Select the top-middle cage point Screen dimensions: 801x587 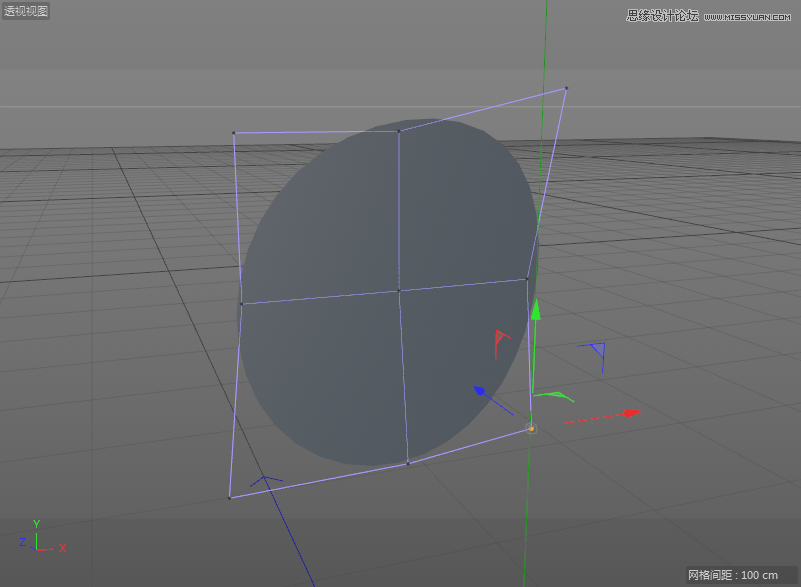tap(399, 131)
